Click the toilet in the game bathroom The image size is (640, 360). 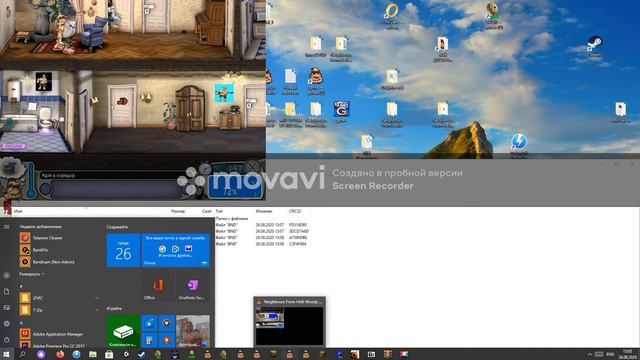click(x=45, y=118)
